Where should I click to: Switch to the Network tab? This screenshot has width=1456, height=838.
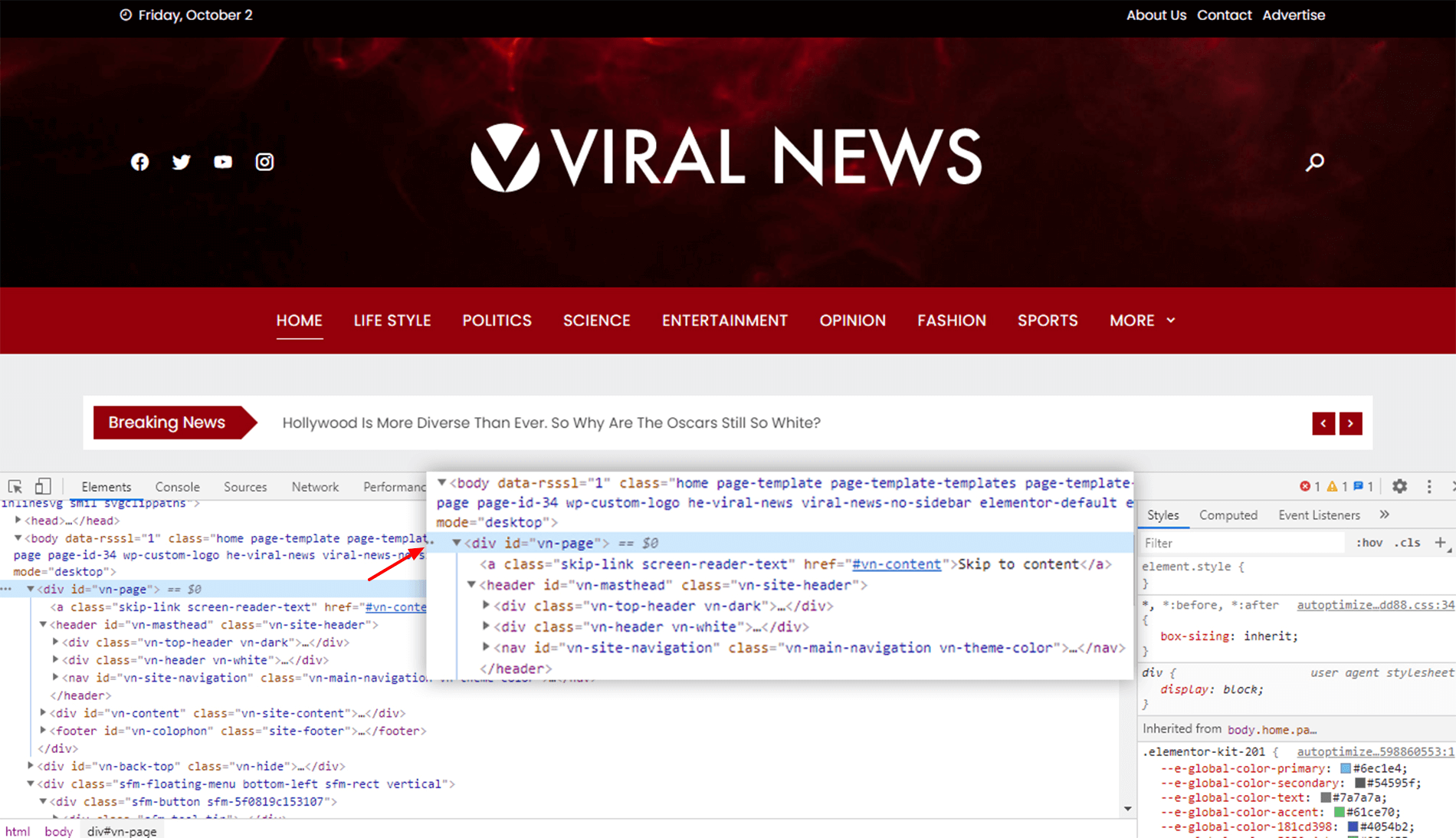click(x=315, y=487)
